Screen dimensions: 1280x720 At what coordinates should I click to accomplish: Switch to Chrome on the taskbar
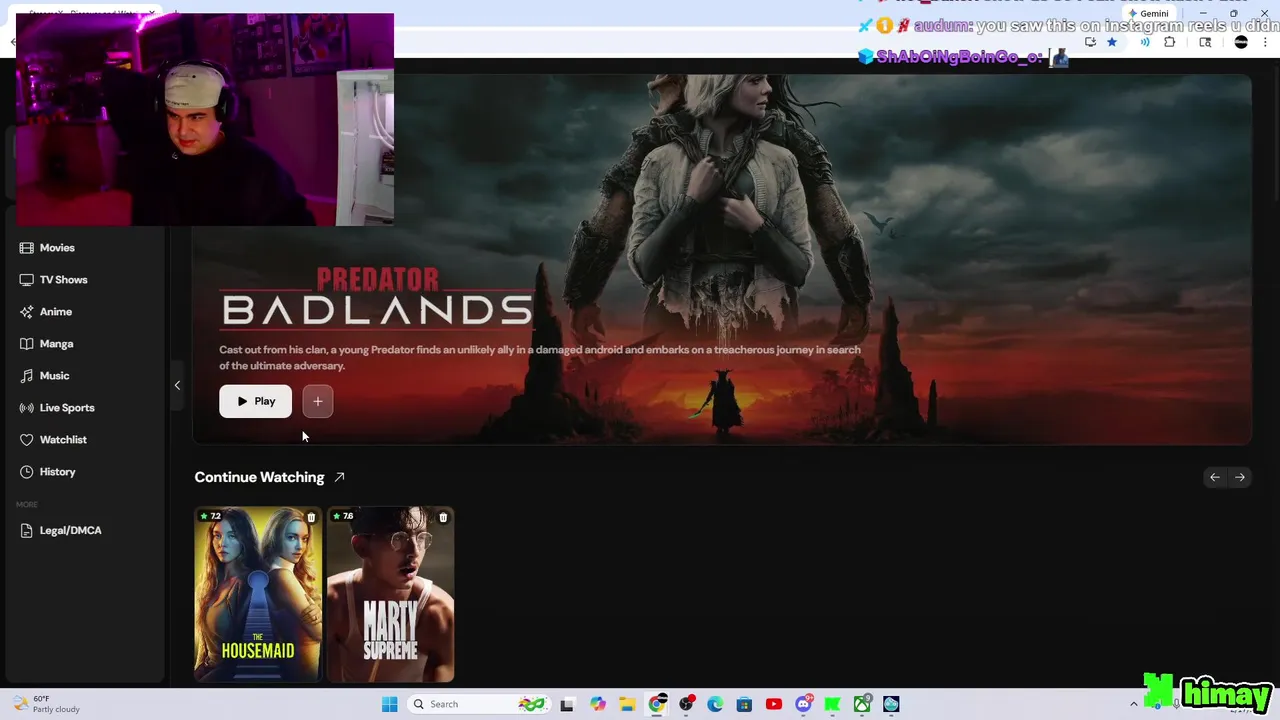click(x=657, y=704)
